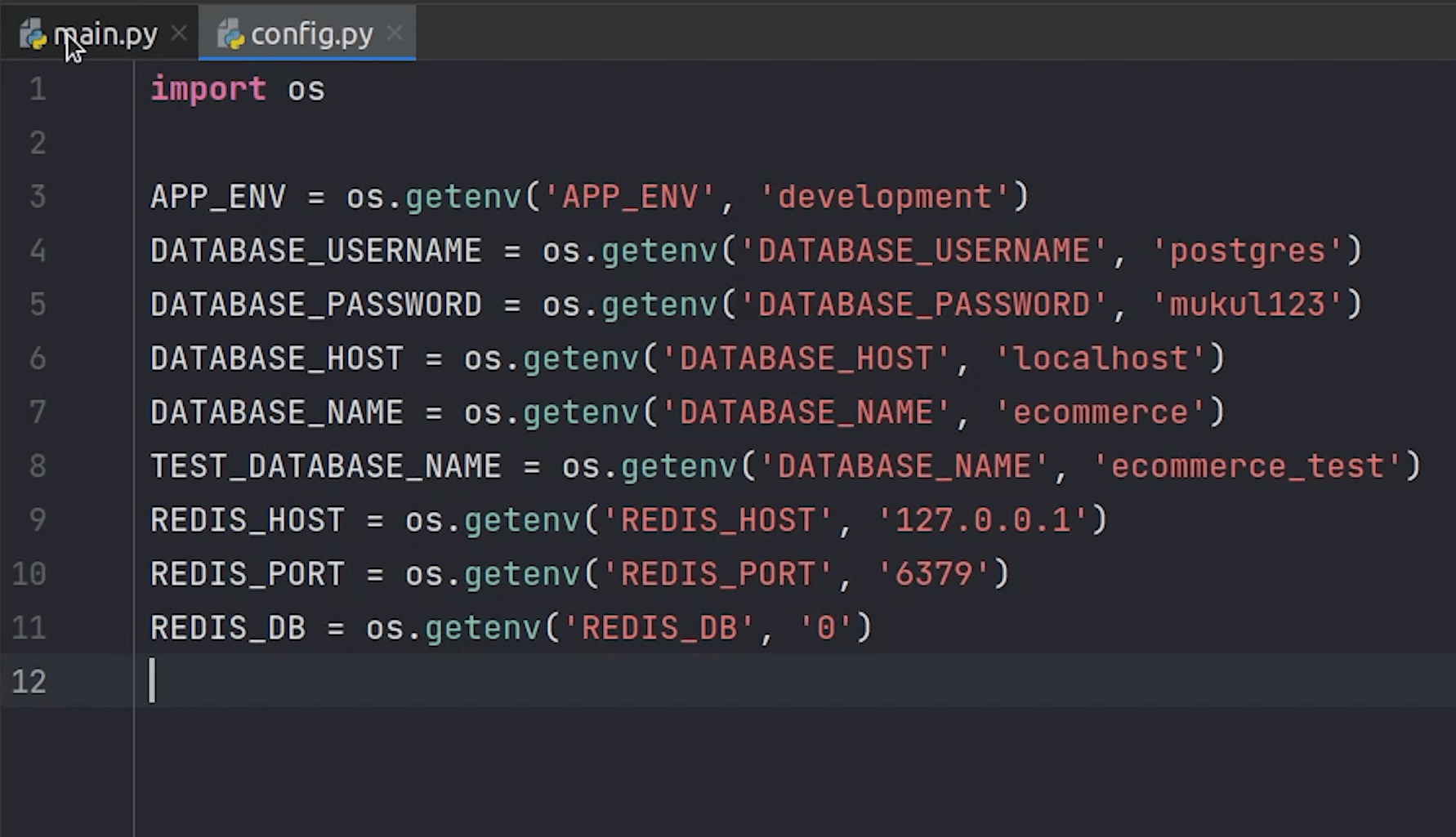Close the main.py tab
The height and width of the screenshot is (837, 1456).
(x=179, y=33)
